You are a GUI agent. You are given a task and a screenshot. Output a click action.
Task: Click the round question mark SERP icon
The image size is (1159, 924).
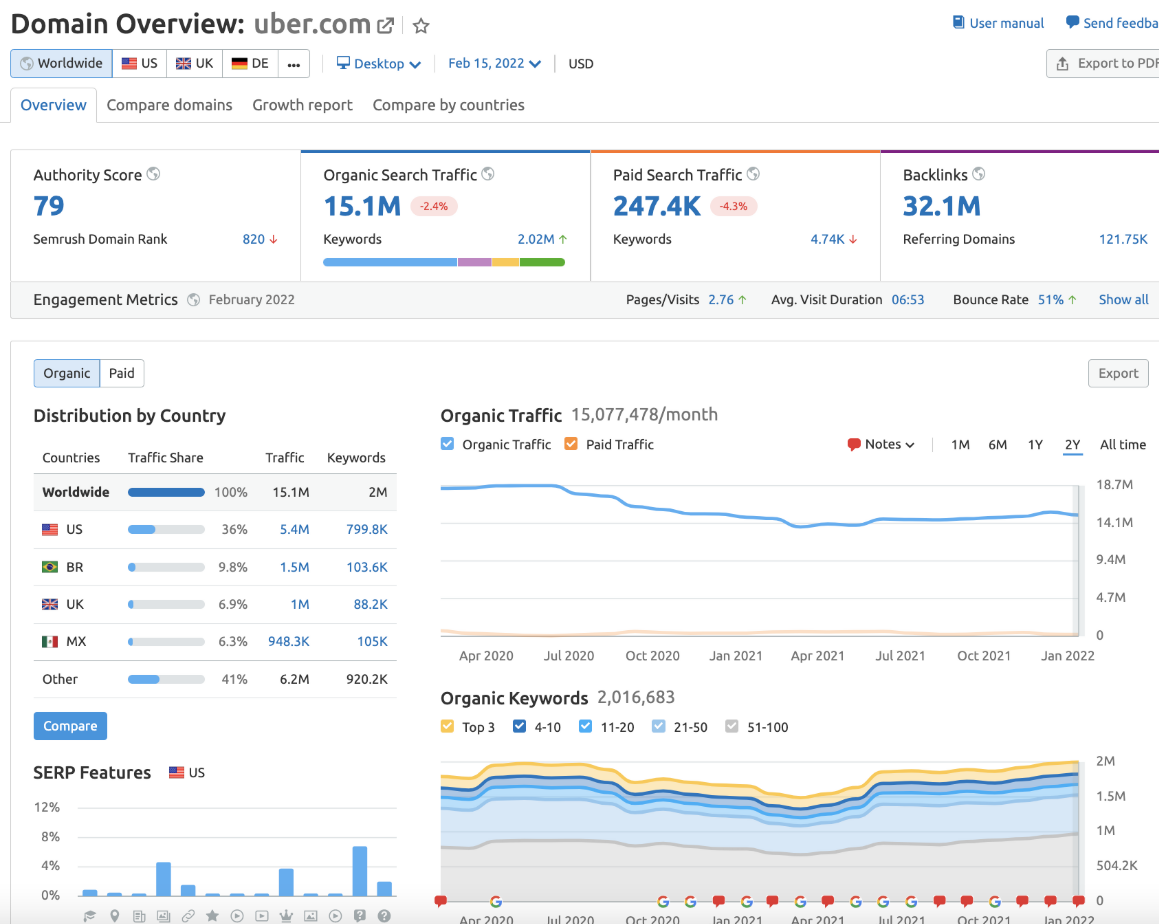(384, 916)
